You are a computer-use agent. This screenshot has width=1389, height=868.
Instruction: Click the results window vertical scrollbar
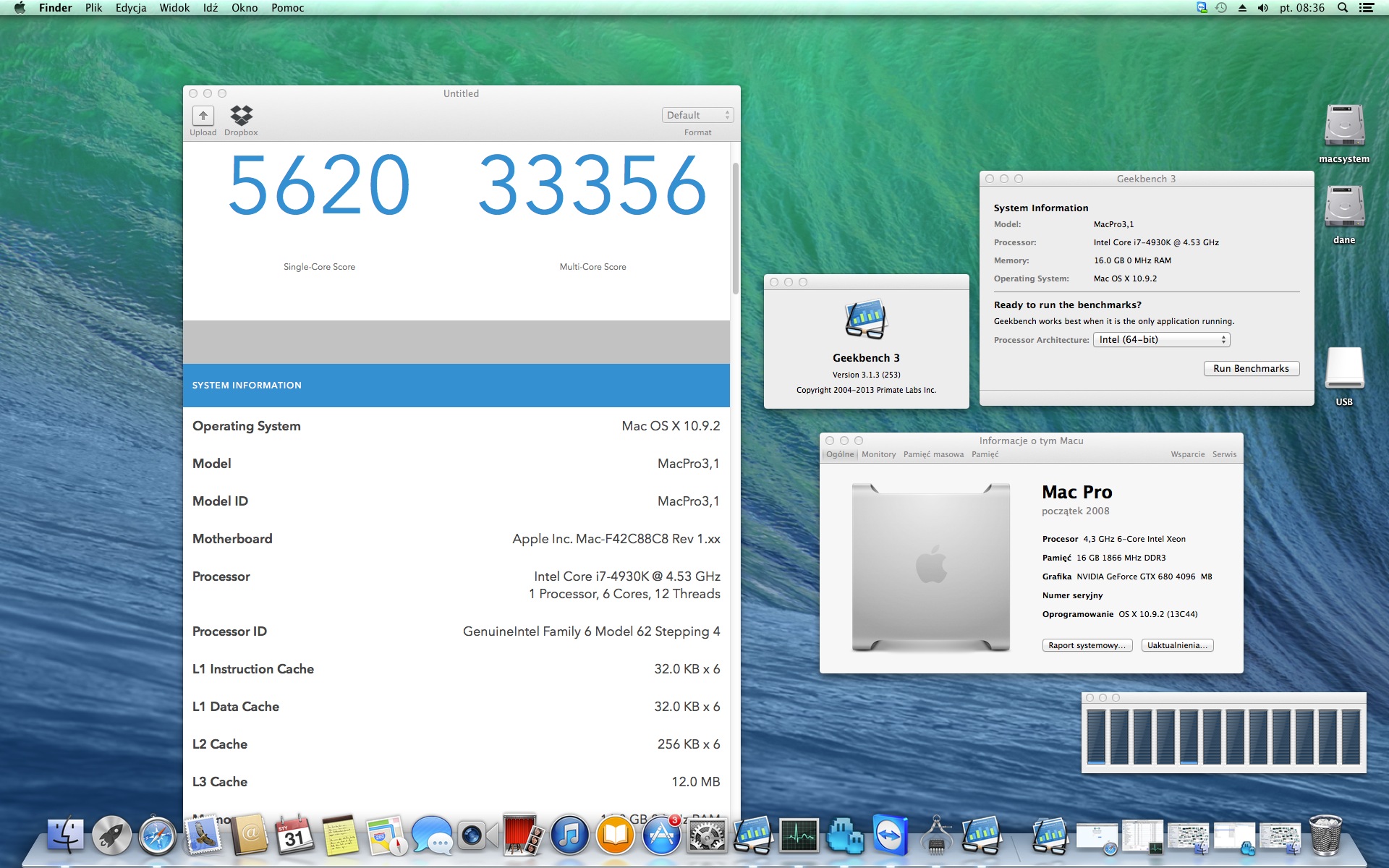pyautogui.click(x=736, y=229)
